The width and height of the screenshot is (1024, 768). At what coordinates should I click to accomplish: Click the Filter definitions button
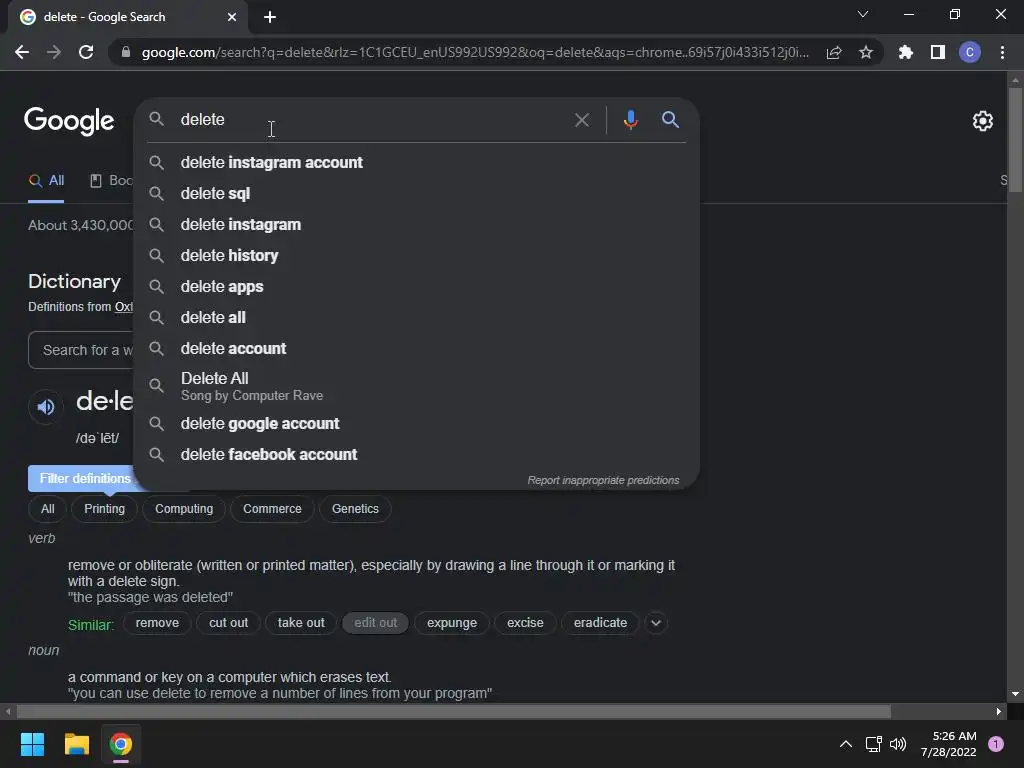pyautogui.click(x=81, y=479)
